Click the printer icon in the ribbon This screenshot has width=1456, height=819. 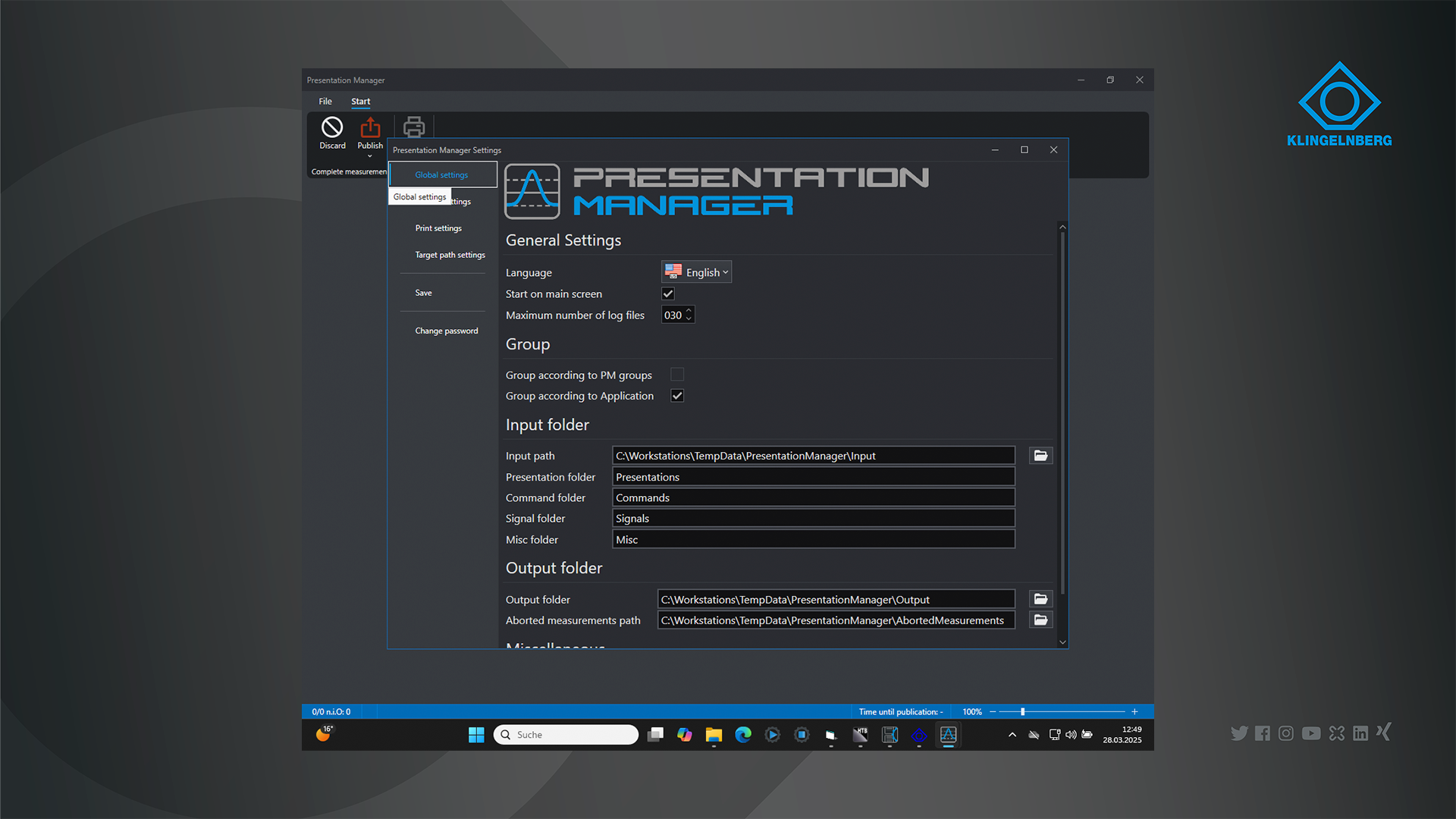[414, 127]
